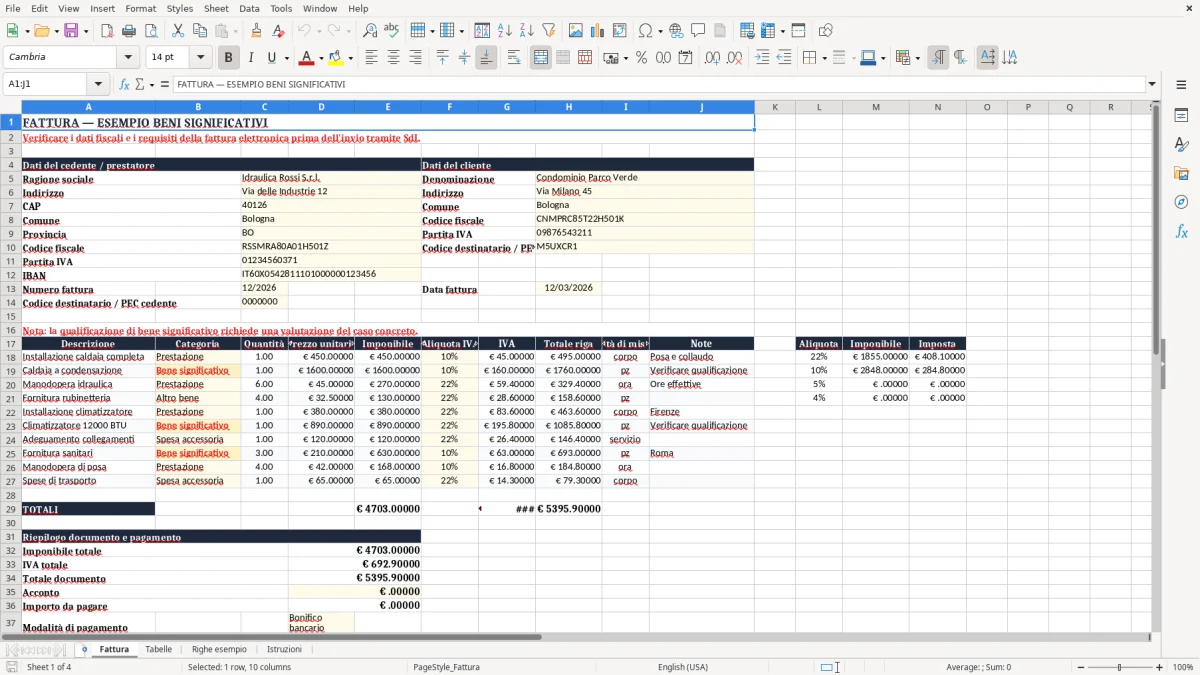
Task: Toggle Merge and Center Cells
Action: point(541,58)
